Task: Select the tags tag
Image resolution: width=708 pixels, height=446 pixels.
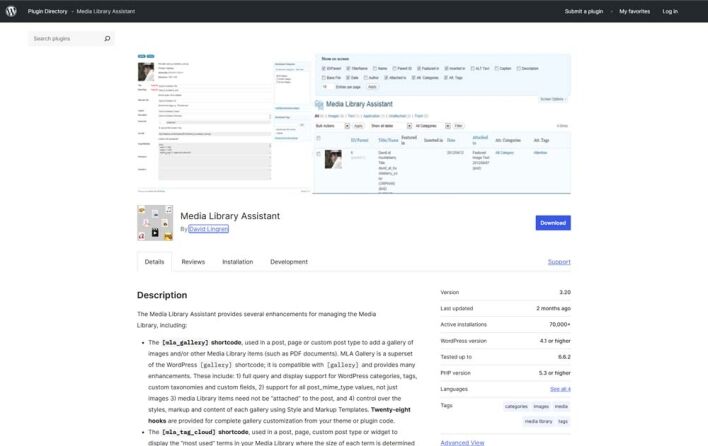Action: [563, 422]
